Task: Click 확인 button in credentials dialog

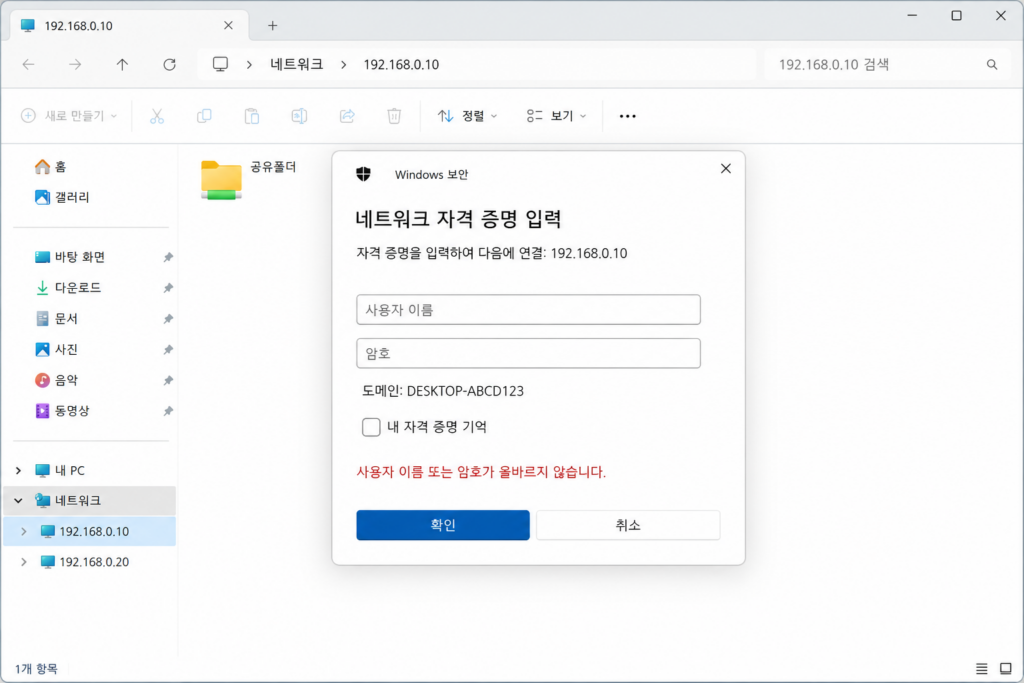Action: pos(443,525)
